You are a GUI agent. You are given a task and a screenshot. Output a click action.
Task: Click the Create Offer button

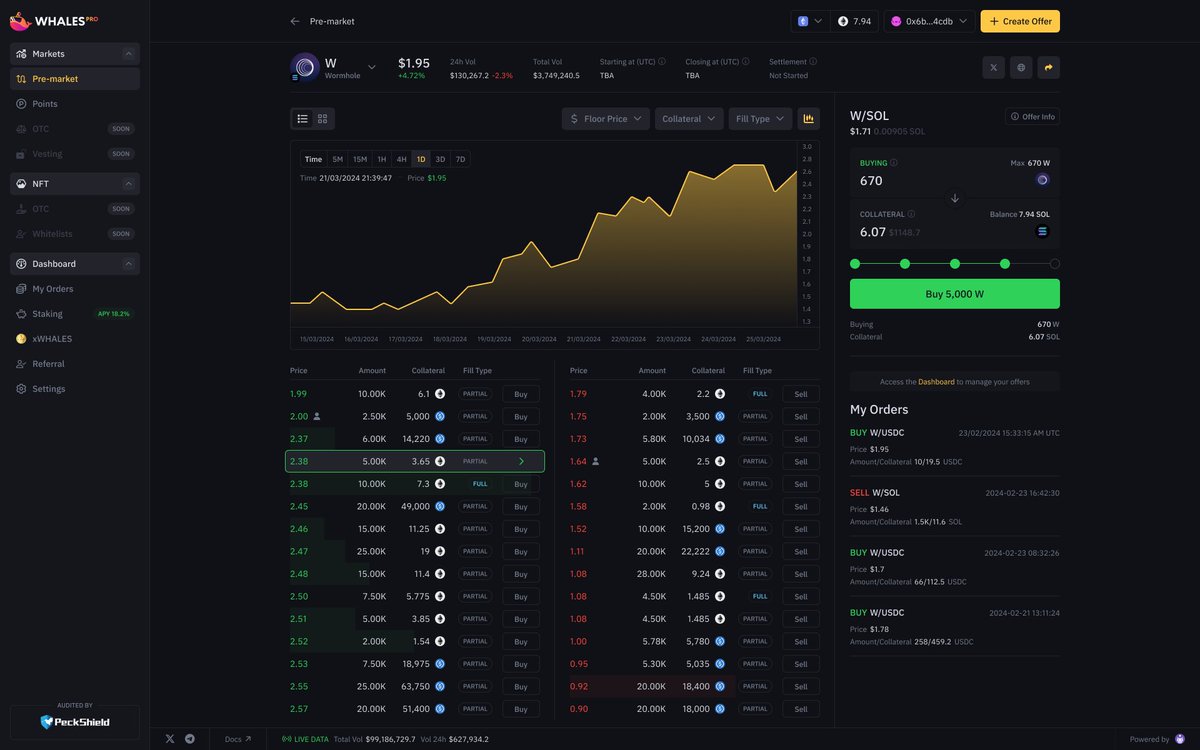(1020, 21)
